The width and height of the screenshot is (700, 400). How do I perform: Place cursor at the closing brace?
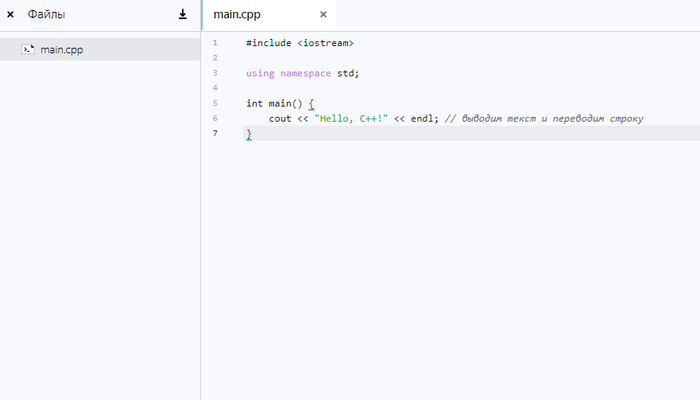click(249, 133)
